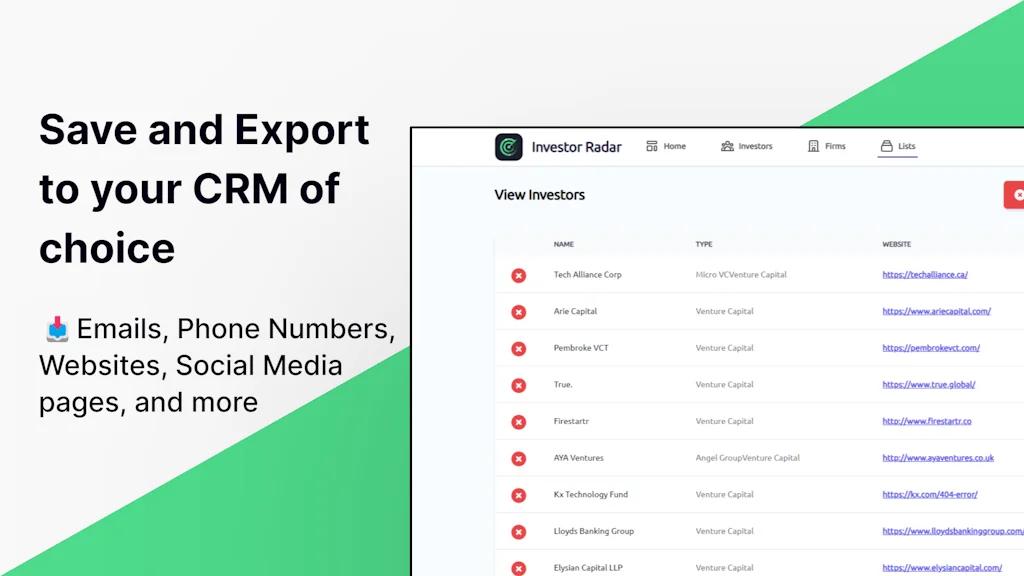Viewport: 1024px width, 576px height.
Task: Delete Arie Capital using the red X icon
Action: tap(518, 311)
